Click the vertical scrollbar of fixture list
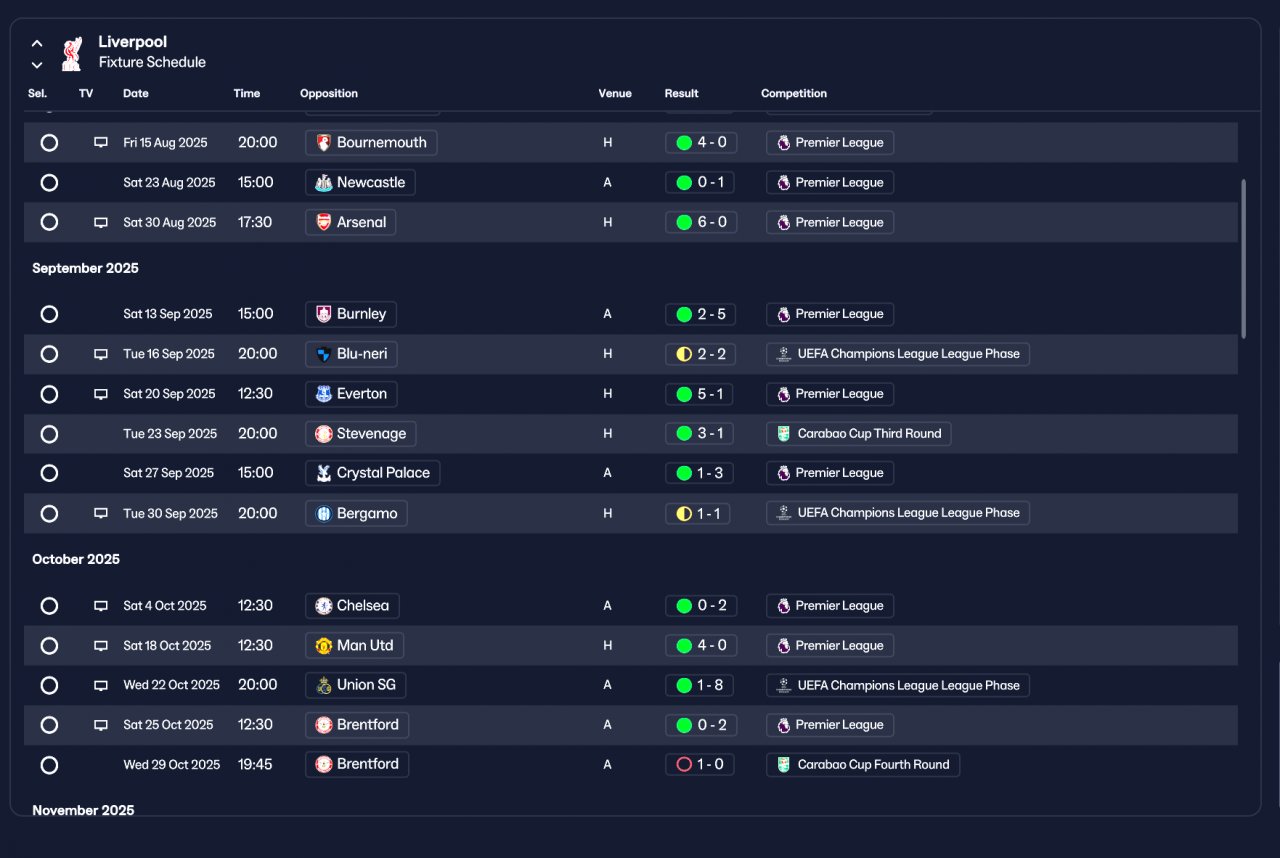Image resolution: width=1280 pixels, height=858 pixels. pyautogui.click(x=1244, y=259)
